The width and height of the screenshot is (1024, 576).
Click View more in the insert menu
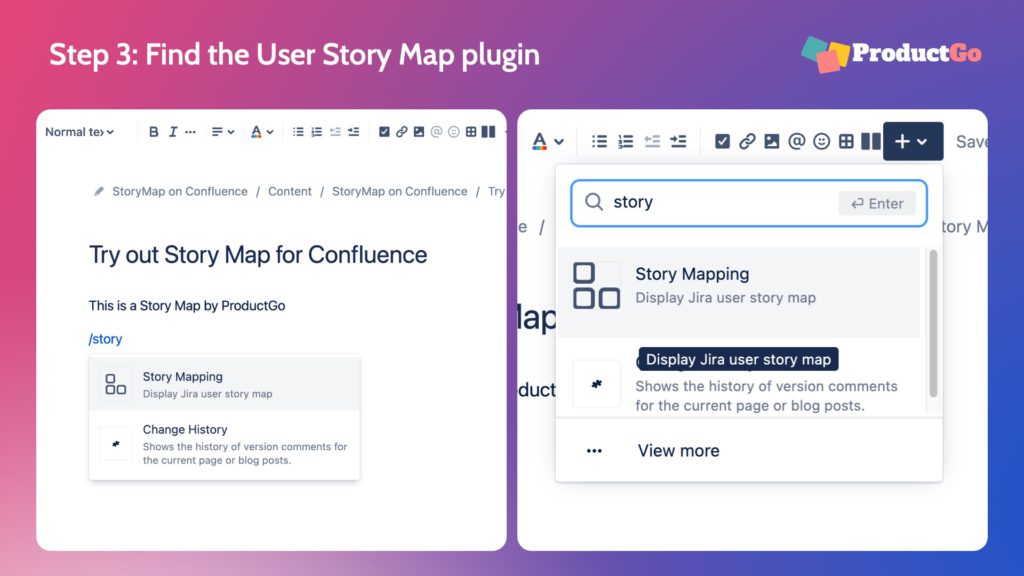click(x=678, y=451)
